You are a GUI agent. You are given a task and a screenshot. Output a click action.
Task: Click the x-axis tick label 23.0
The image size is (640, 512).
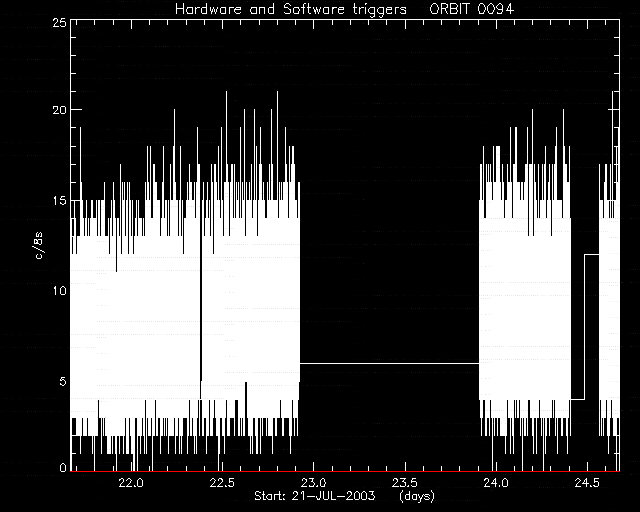coord(313,483)
